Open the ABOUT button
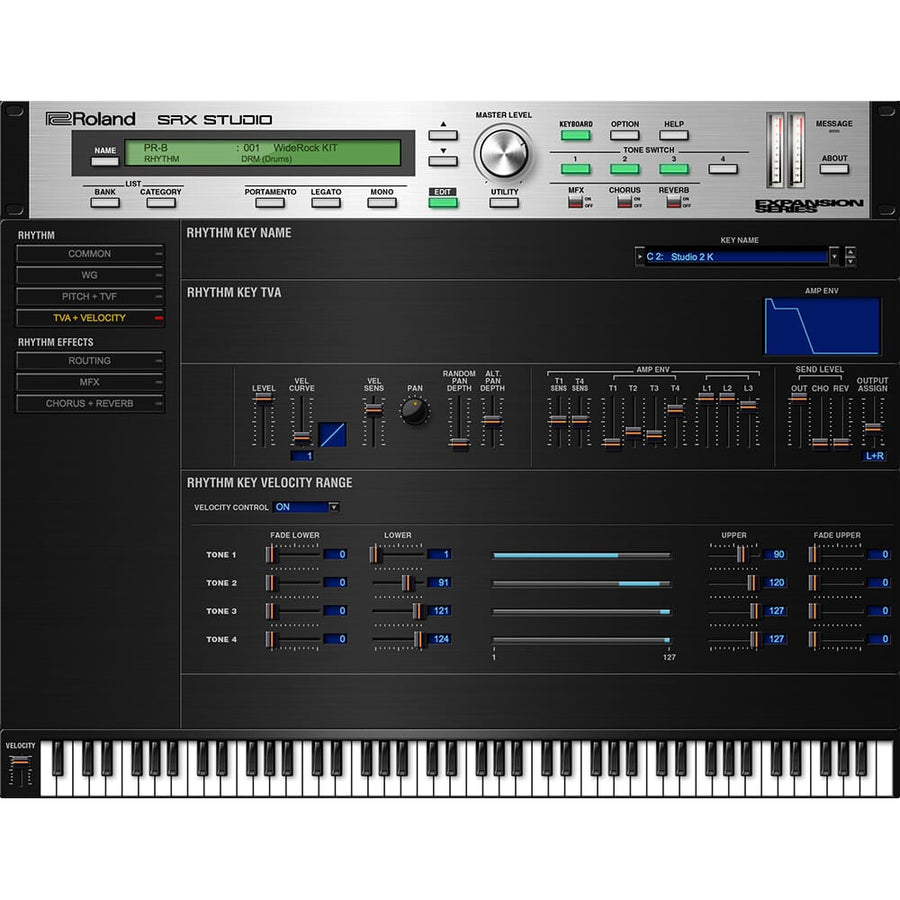 (834, 169)
